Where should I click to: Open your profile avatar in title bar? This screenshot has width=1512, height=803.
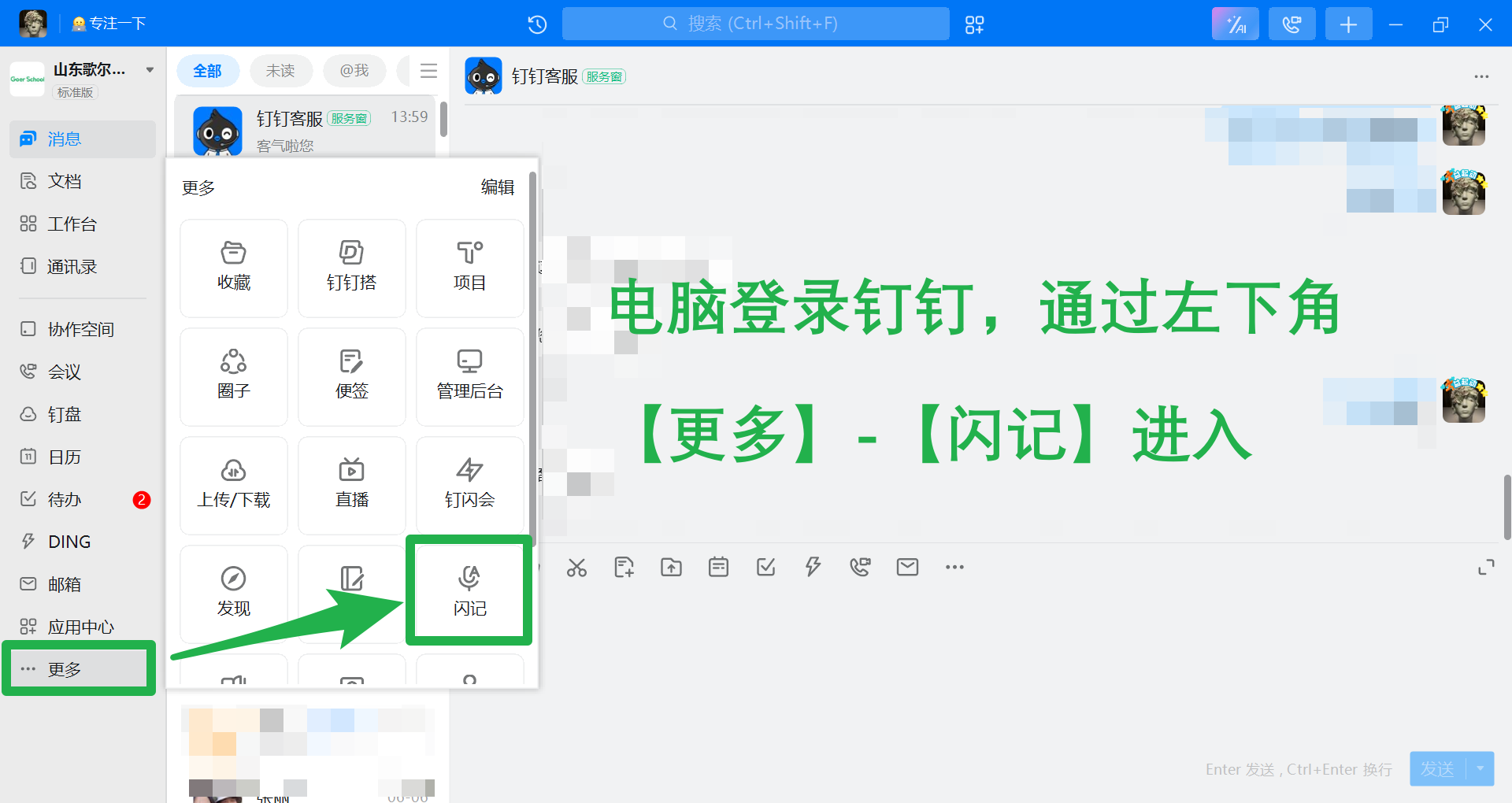coord(32,24)
